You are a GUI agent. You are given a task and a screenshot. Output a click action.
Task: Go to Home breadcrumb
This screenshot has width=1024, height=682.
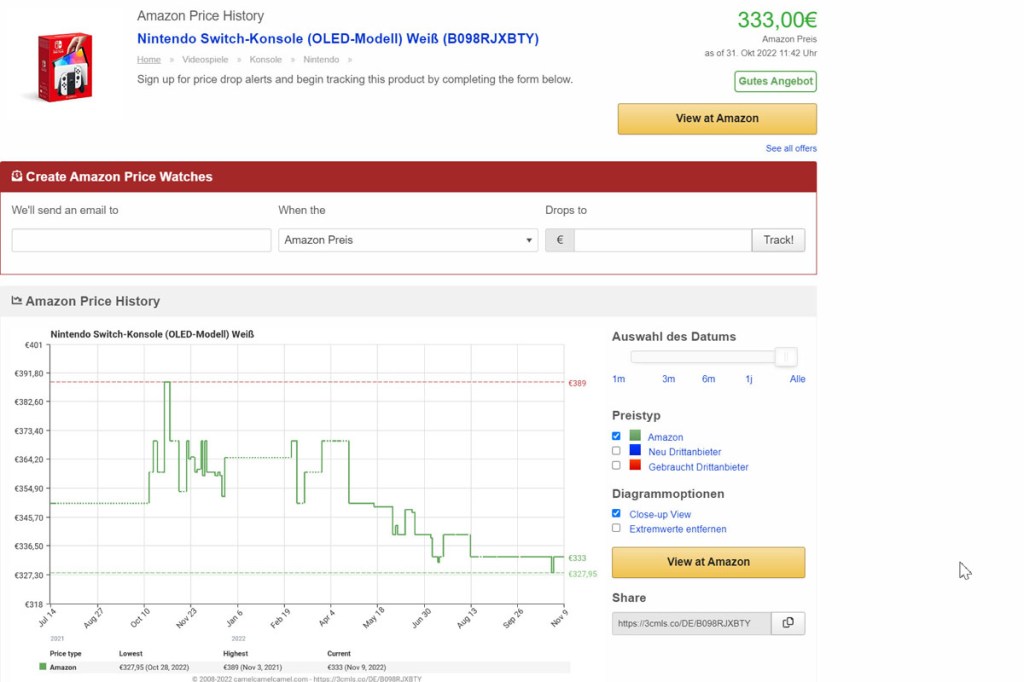(x=149, y=59)
